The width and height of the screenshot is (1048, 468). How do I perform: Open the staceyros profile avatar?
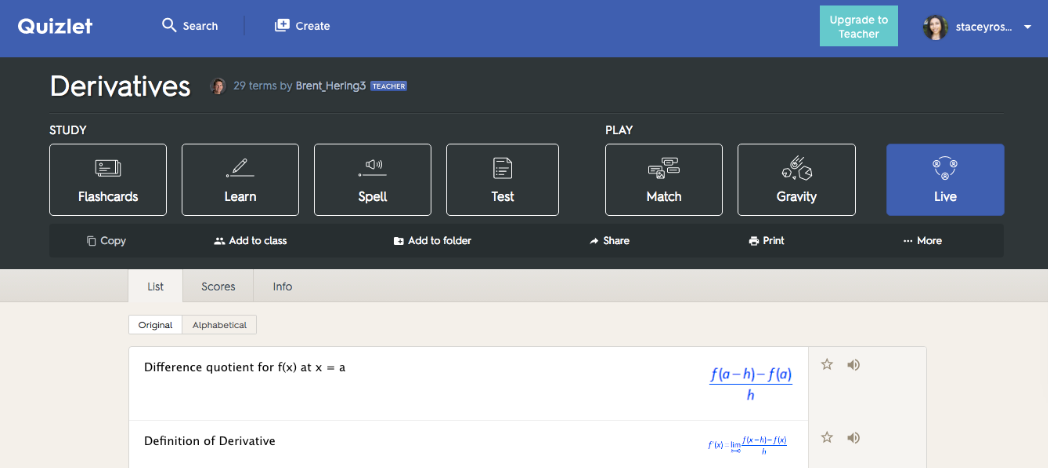pos(936,27)
